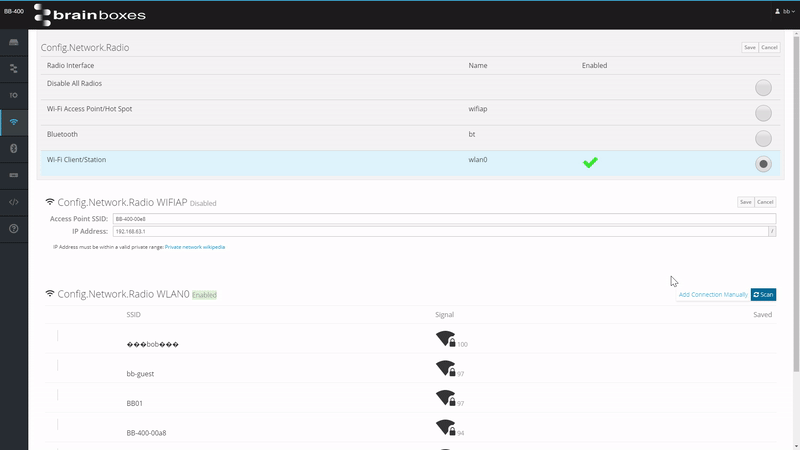The width and height of the screenshot is (800, 450).
Task: Open the code brackets sidebar icon
Action: click(13, 202)
